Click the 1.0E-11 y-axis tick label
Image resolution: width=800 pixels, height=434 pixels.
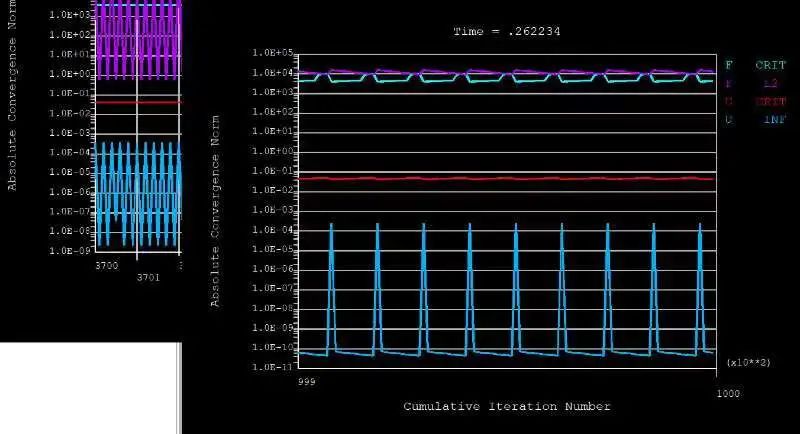pyautogui.click(x=272, y=367)
